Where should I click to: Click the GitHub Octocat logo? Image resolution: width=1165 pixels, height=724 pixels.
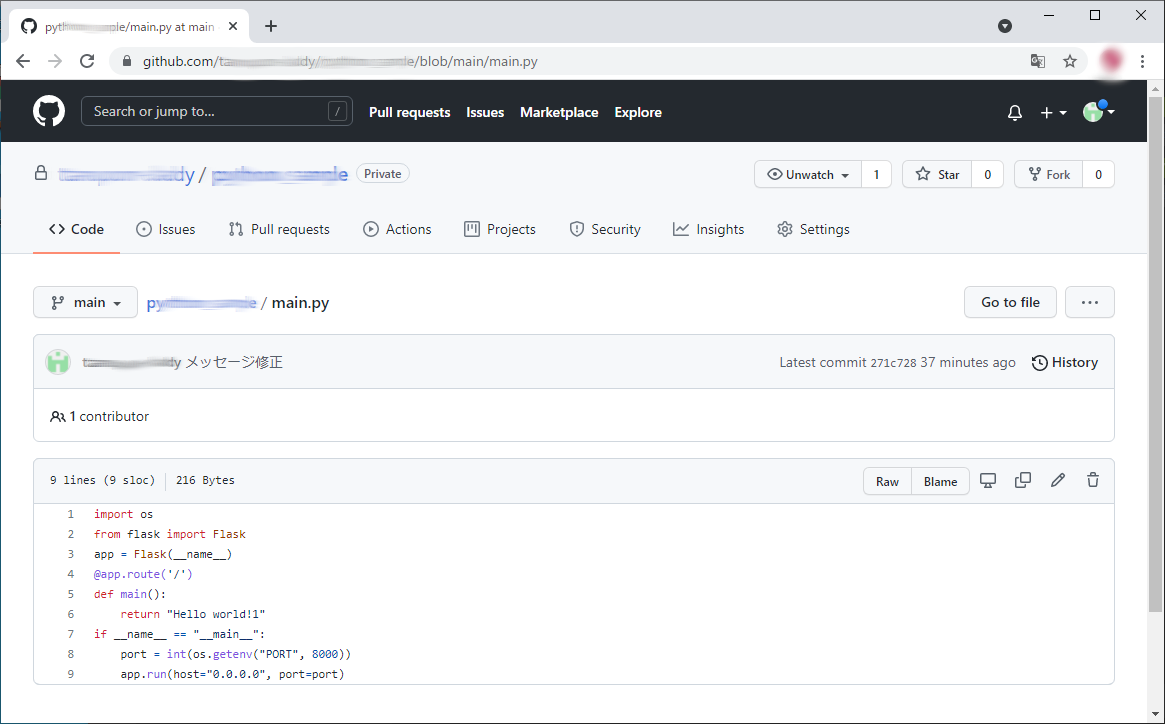click(49, 111)
